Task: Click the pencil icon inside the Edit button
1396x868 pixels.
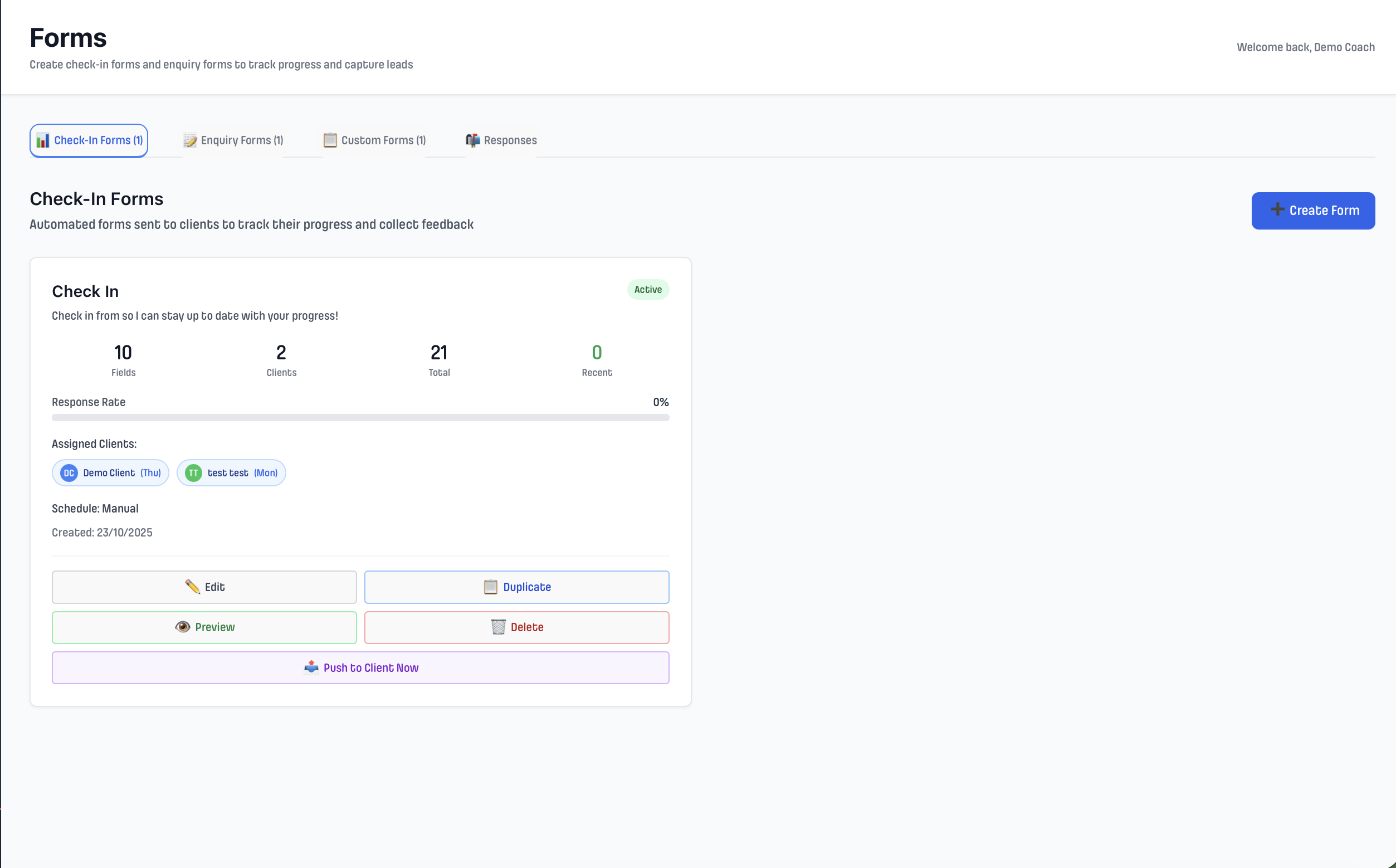Action: [x=192, y=587]
